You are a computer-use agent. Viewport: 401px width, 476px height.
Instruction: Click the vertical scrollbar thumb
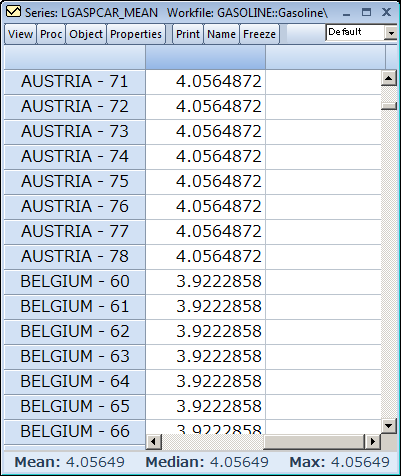point(388,106)
